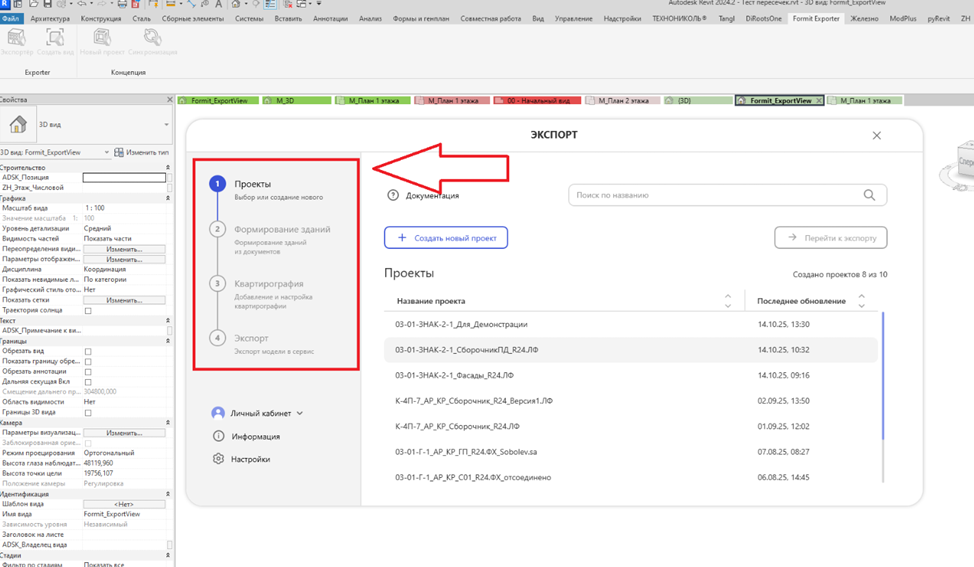The width and height of the screenshot is (974, 567).
Task: Click the projects list blue scrollbar
Action: pyautogui.click(x=883, y=377)
